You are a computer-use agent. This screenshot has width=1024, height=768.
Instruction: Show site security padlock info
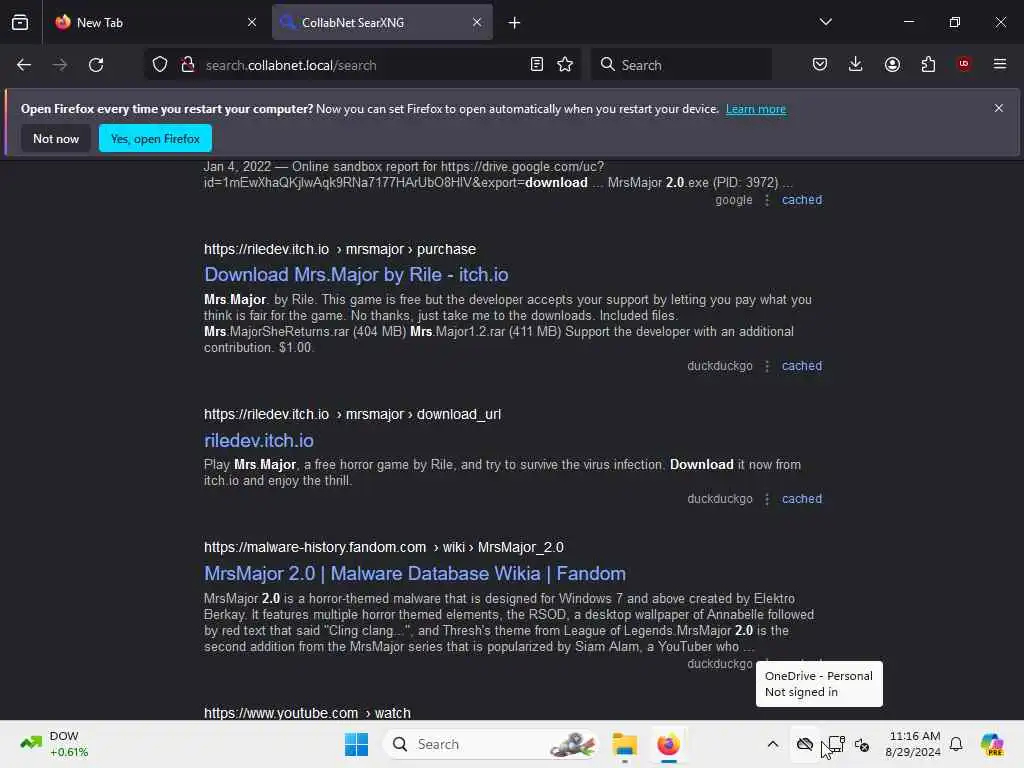[188, 65]
